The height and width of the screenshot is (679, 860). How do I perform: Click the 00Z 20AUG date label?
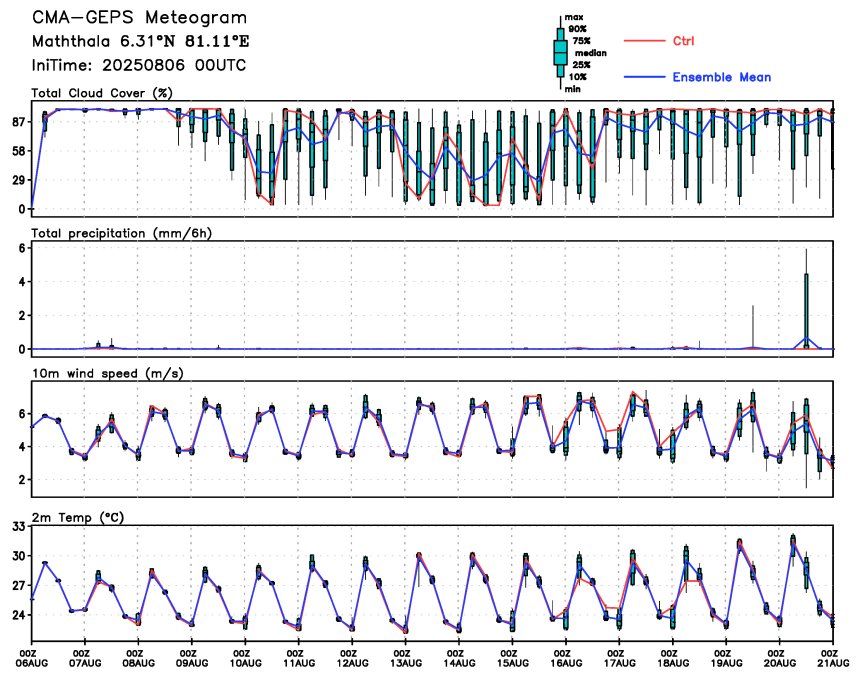tap(780, 658)
